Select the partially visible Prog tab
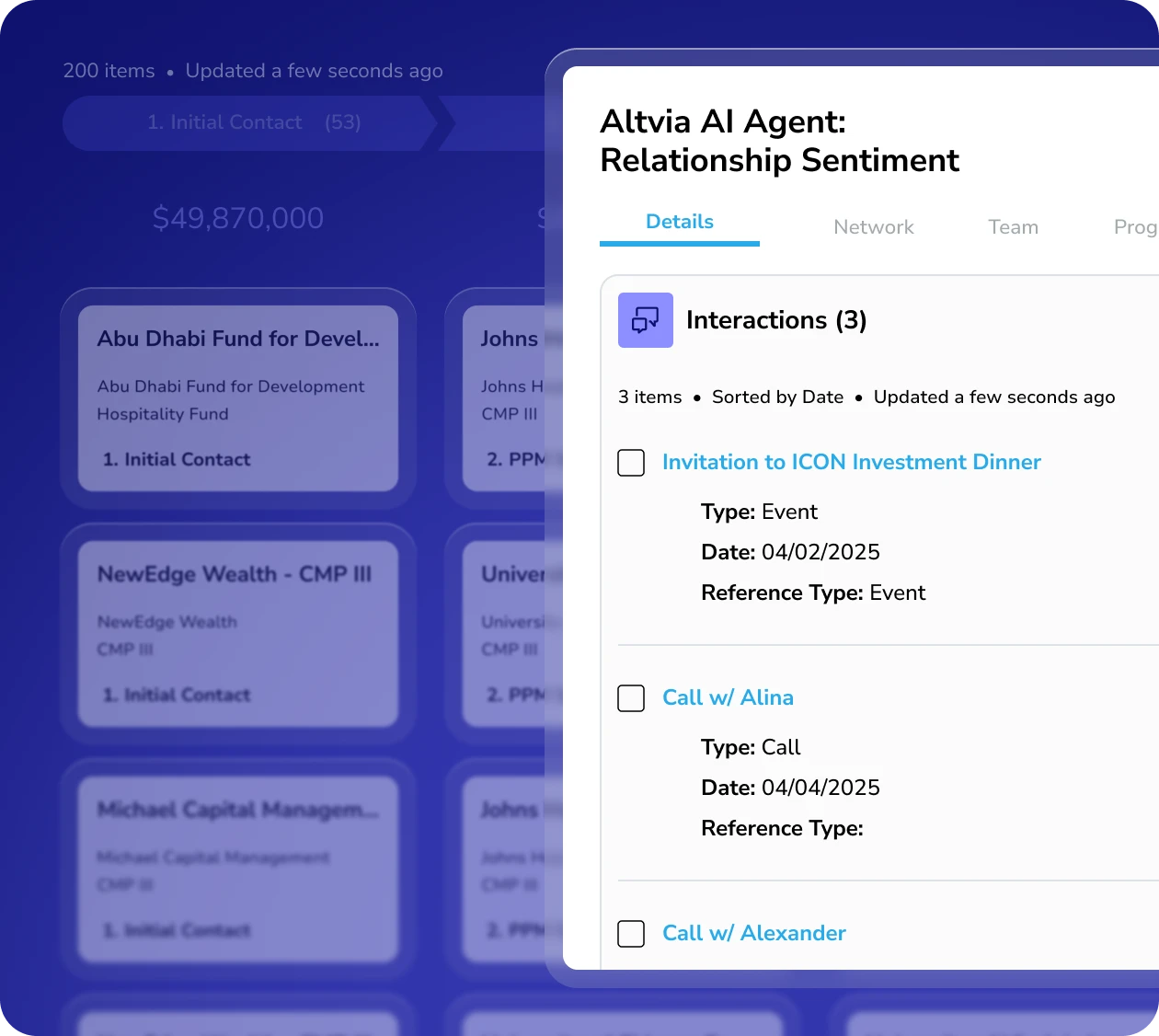The width and height of the screenshot is (1159, 1036). (x=1134, y=227)
